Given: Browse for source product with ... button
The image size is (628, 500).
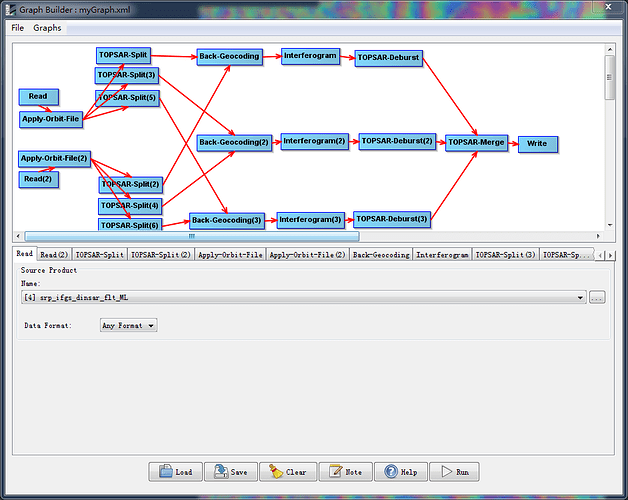Looking at the screenshot, I should click(x=597, y=297).
